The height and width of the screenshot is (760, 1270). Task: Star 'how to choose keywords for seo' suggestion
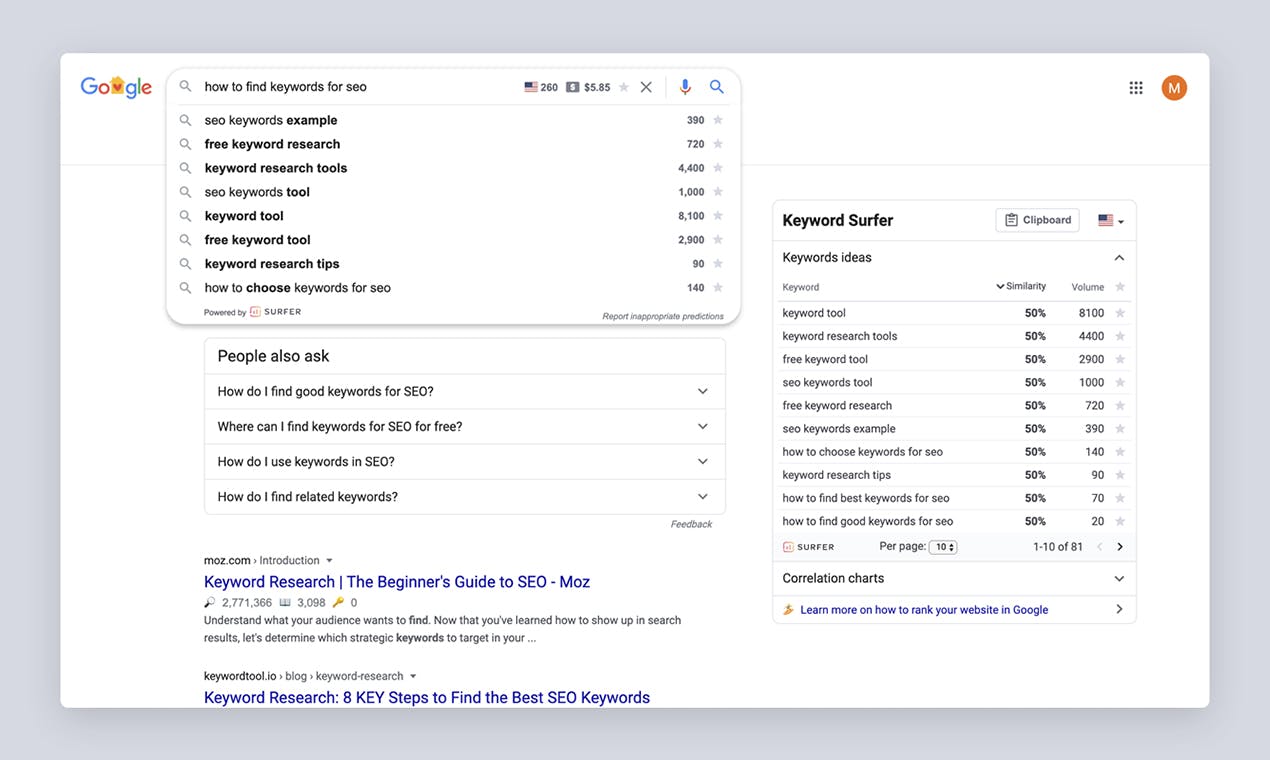718,288
